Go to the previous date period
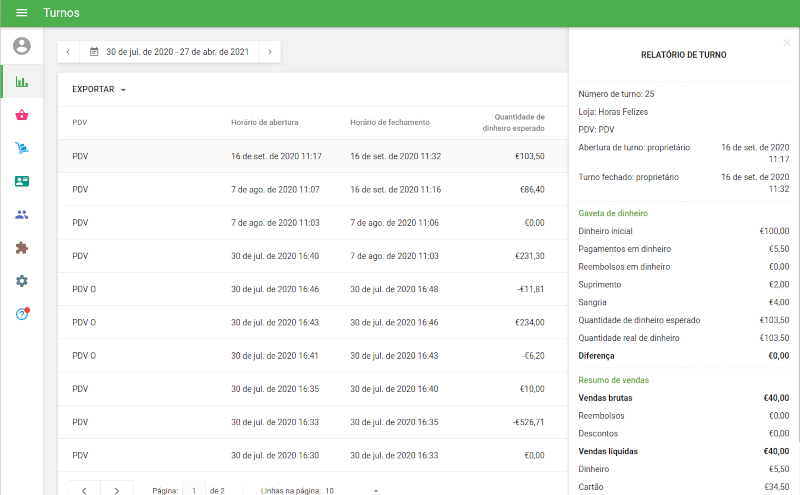 (69, 51)
